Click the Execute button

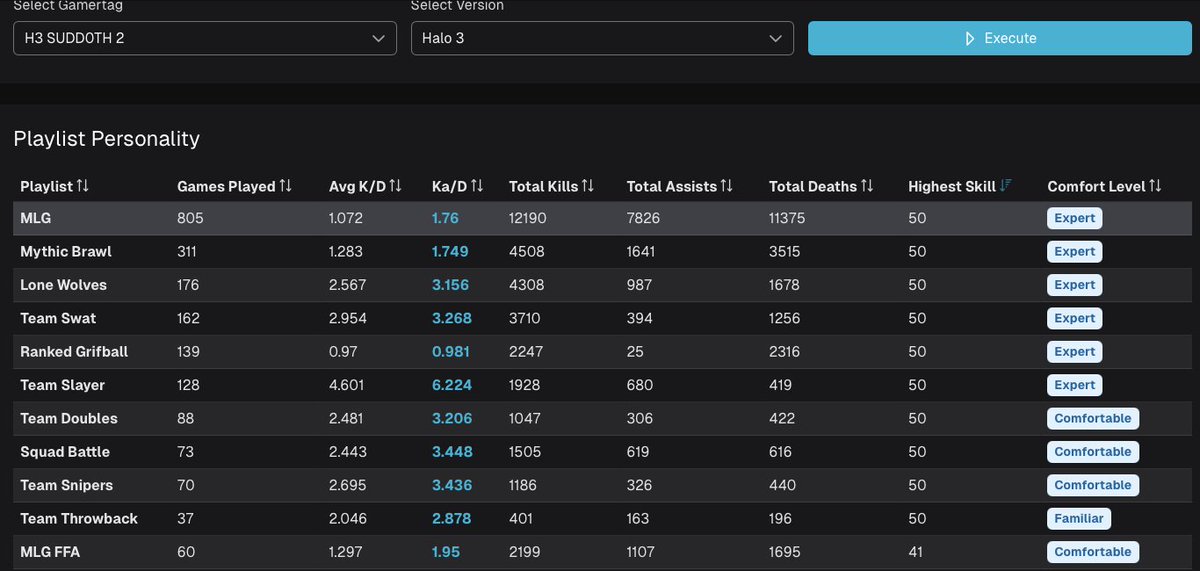(x=1000, y=38)
